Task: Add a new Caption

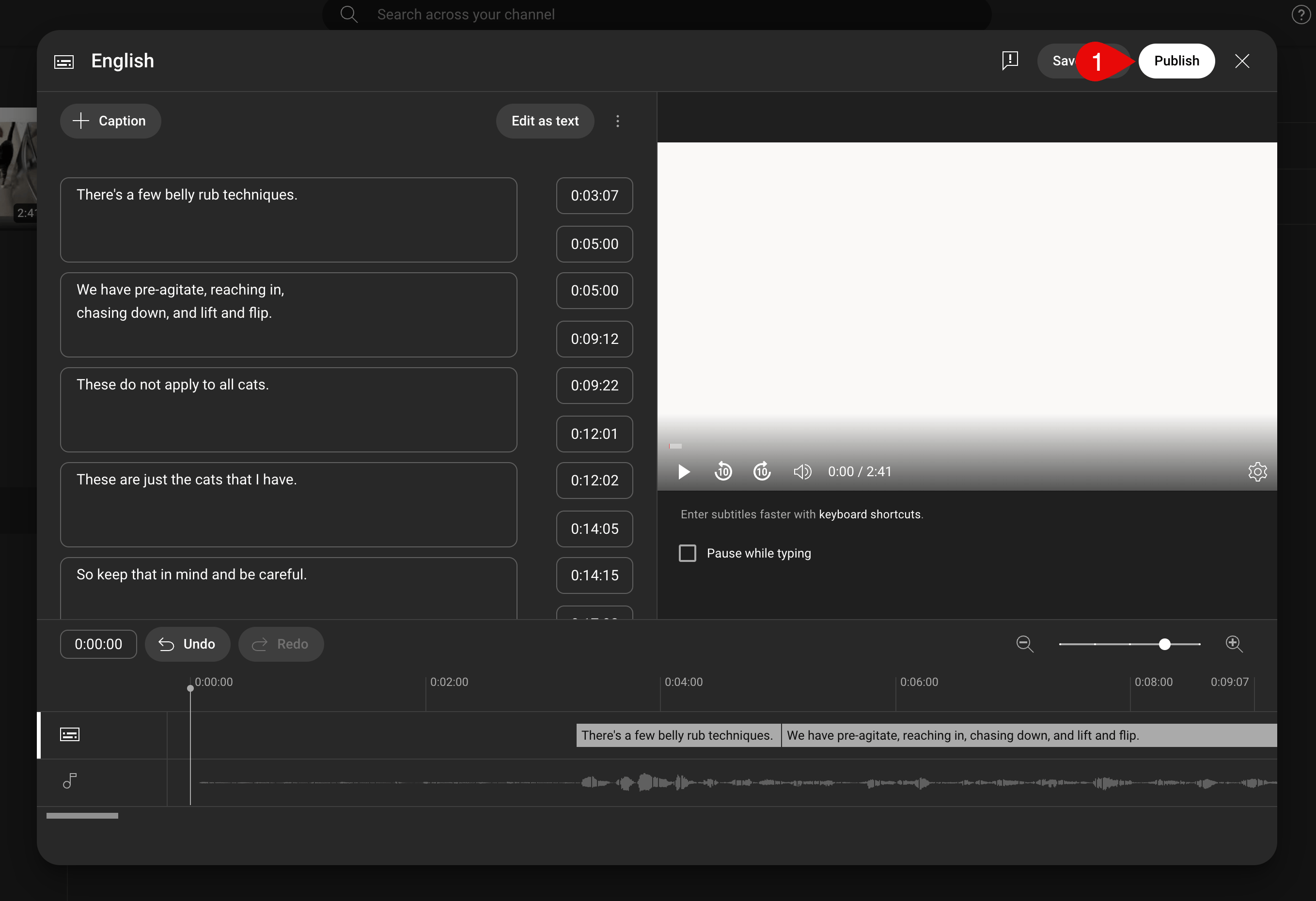Action: 110,121
